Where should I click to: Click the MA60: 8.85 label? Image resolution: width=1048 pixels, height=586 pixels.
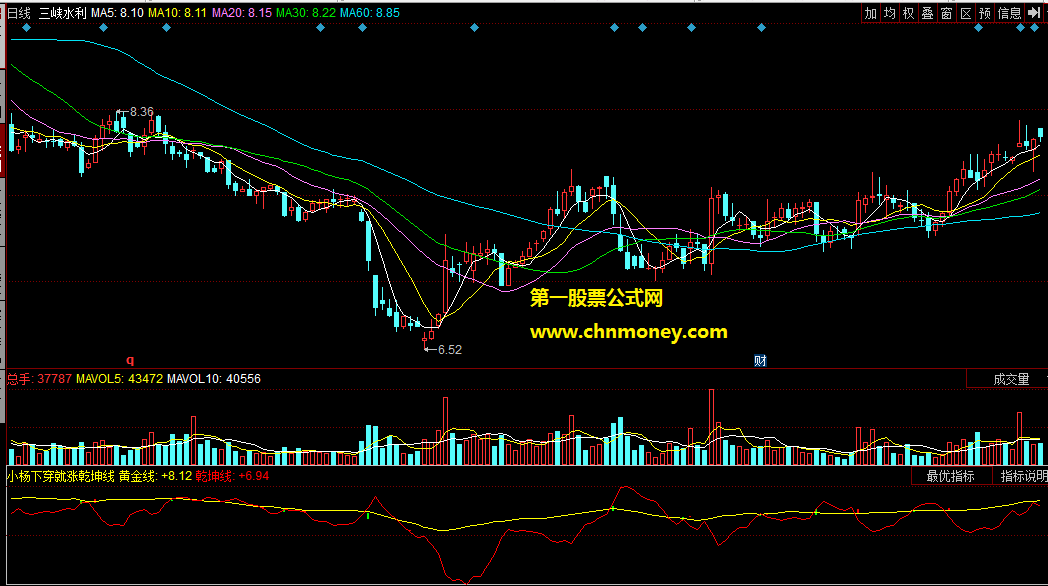pyautogui.click(x=370, y=13)
